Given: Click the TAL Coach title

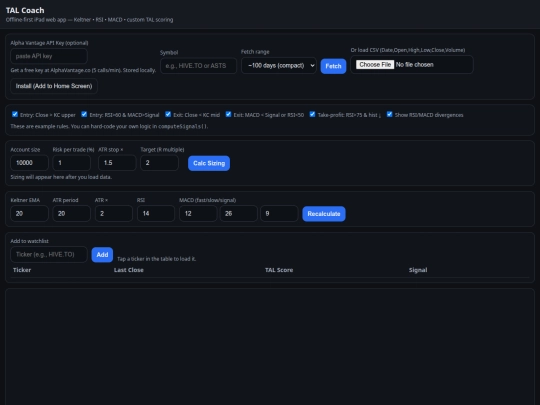Looking at the screenshot, I should point(25,10).
